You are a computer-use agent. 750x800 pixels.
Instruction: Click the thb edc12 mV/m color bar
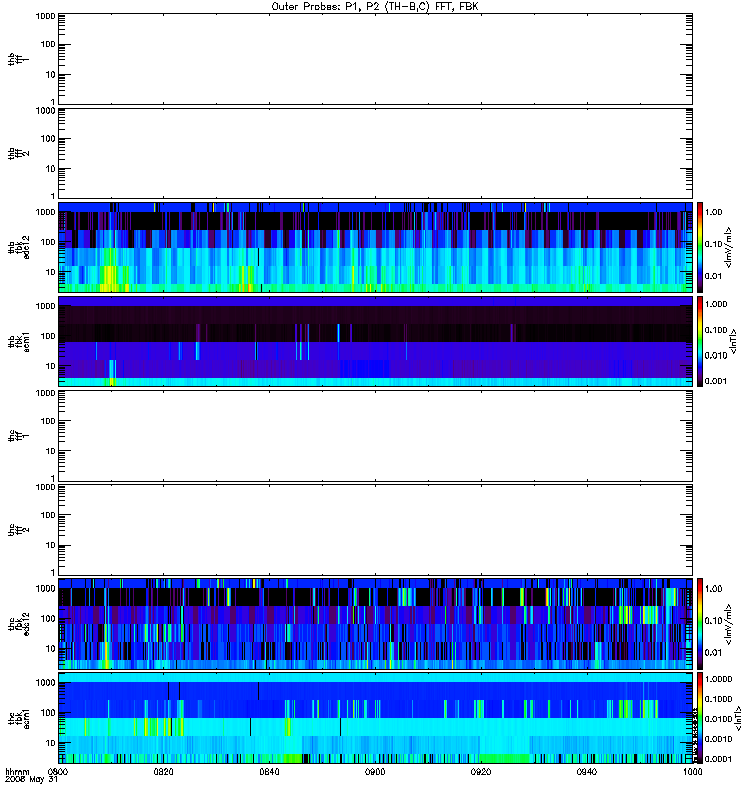tap(700, 247)
